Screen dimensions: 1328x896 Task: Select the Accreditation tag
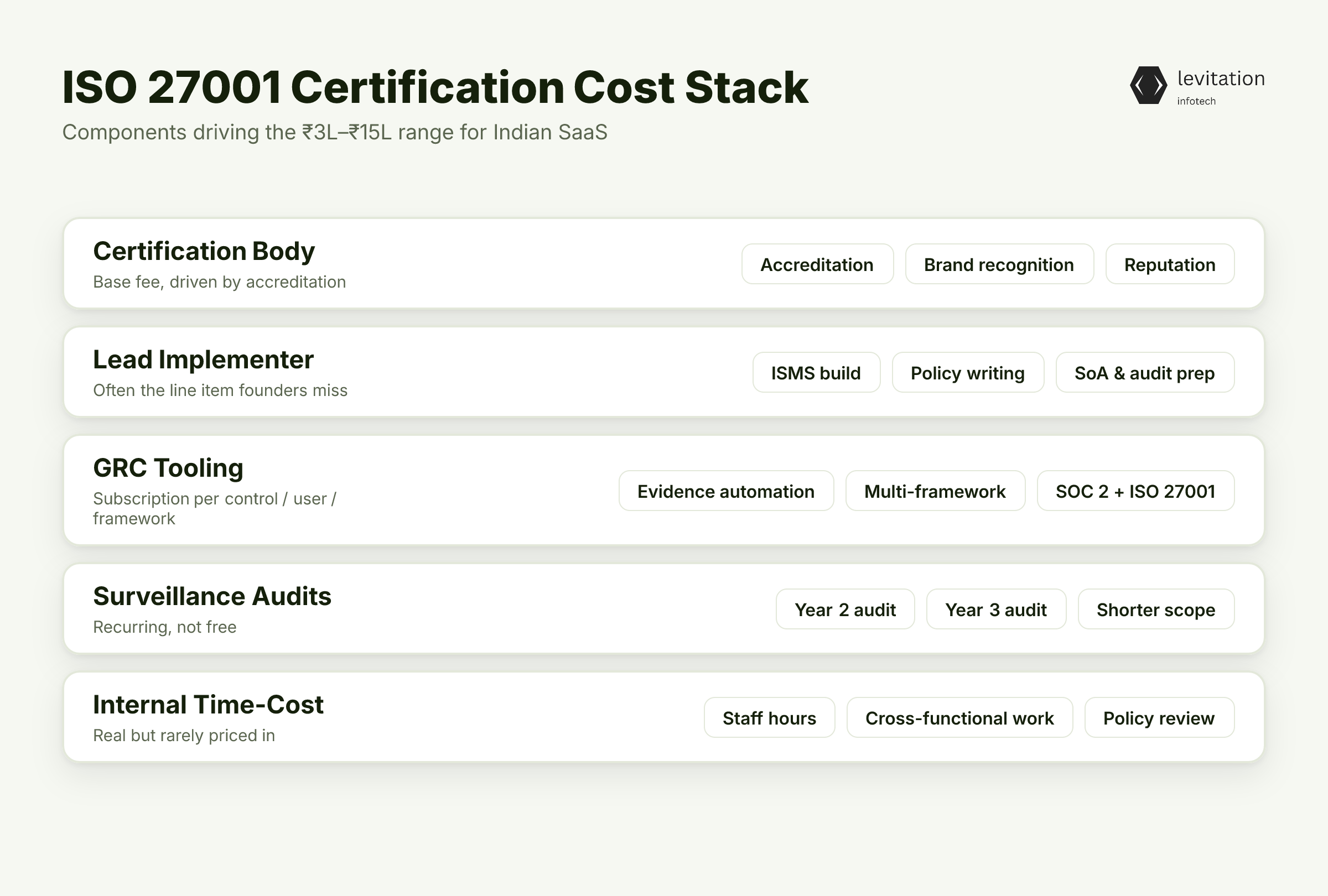pyautogui.click(x=817, y=264)
